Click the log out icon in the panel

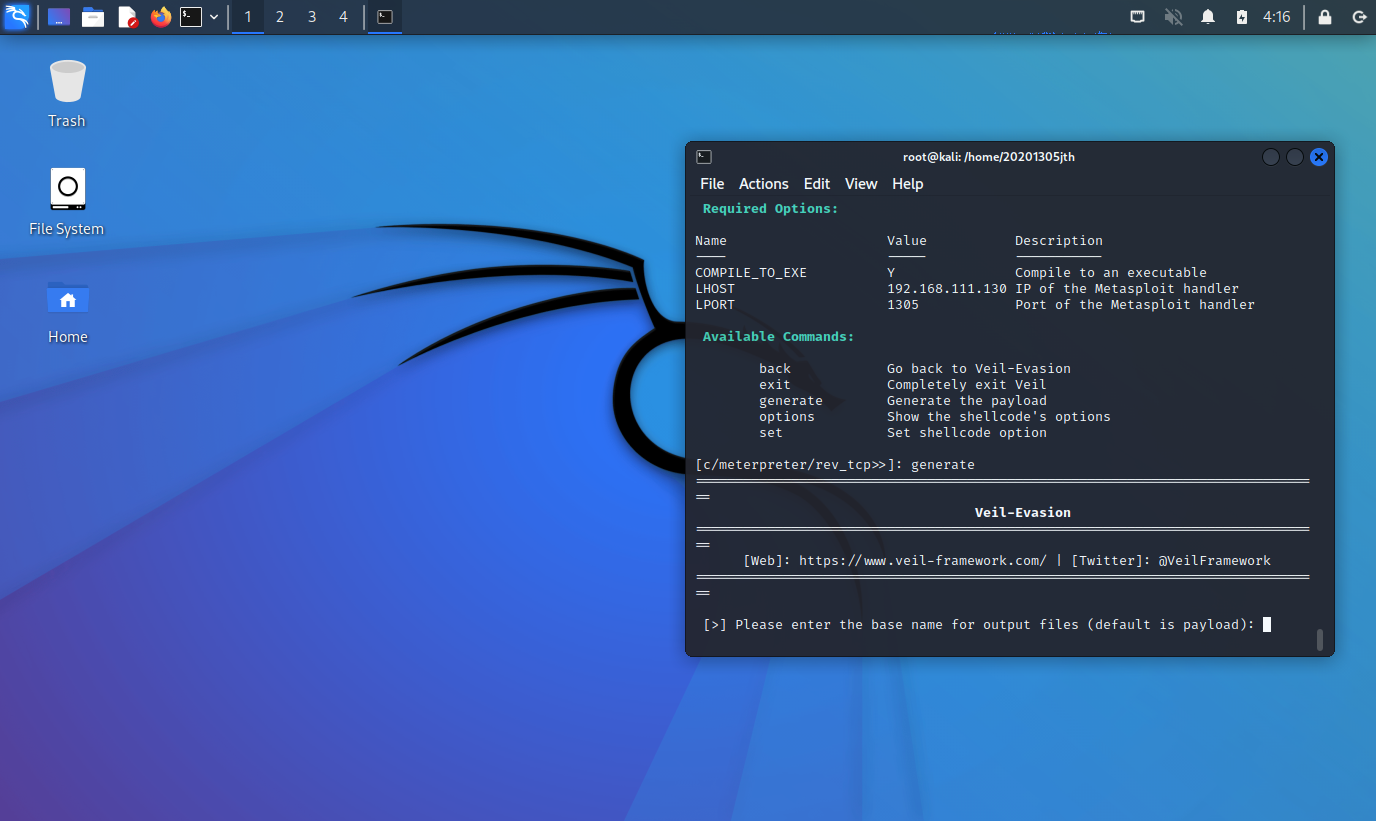1359,17
